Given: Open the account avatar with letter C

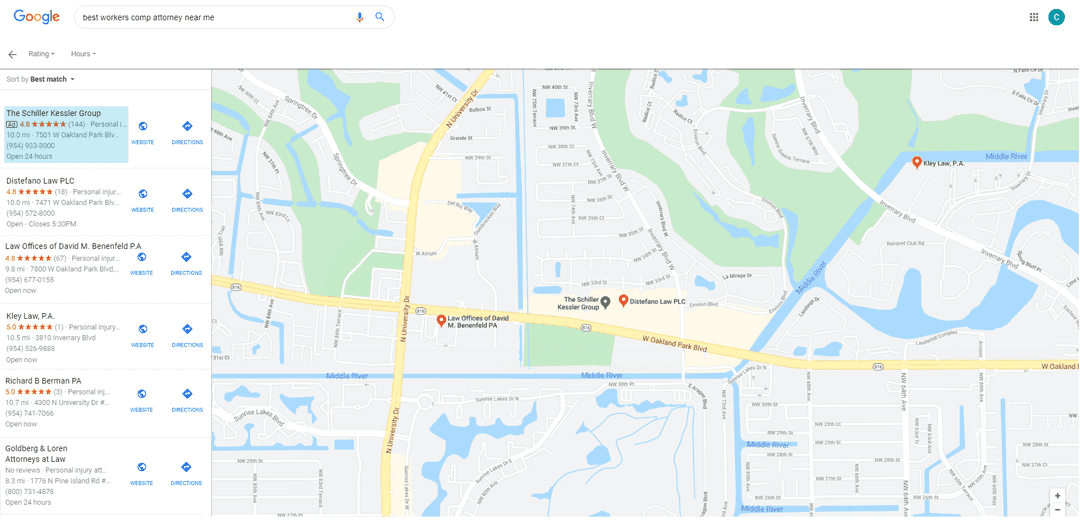Looking at the screenshot, I should click(x=1056, y=17).
